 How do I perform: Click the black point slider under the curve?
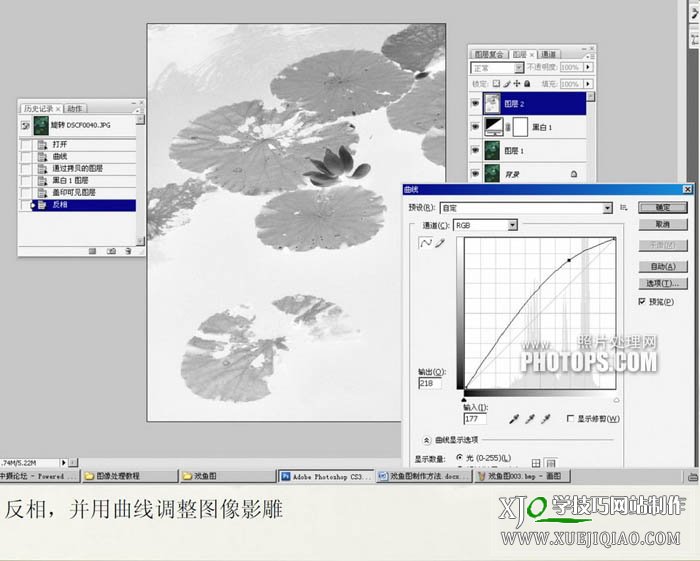(464, 400)
